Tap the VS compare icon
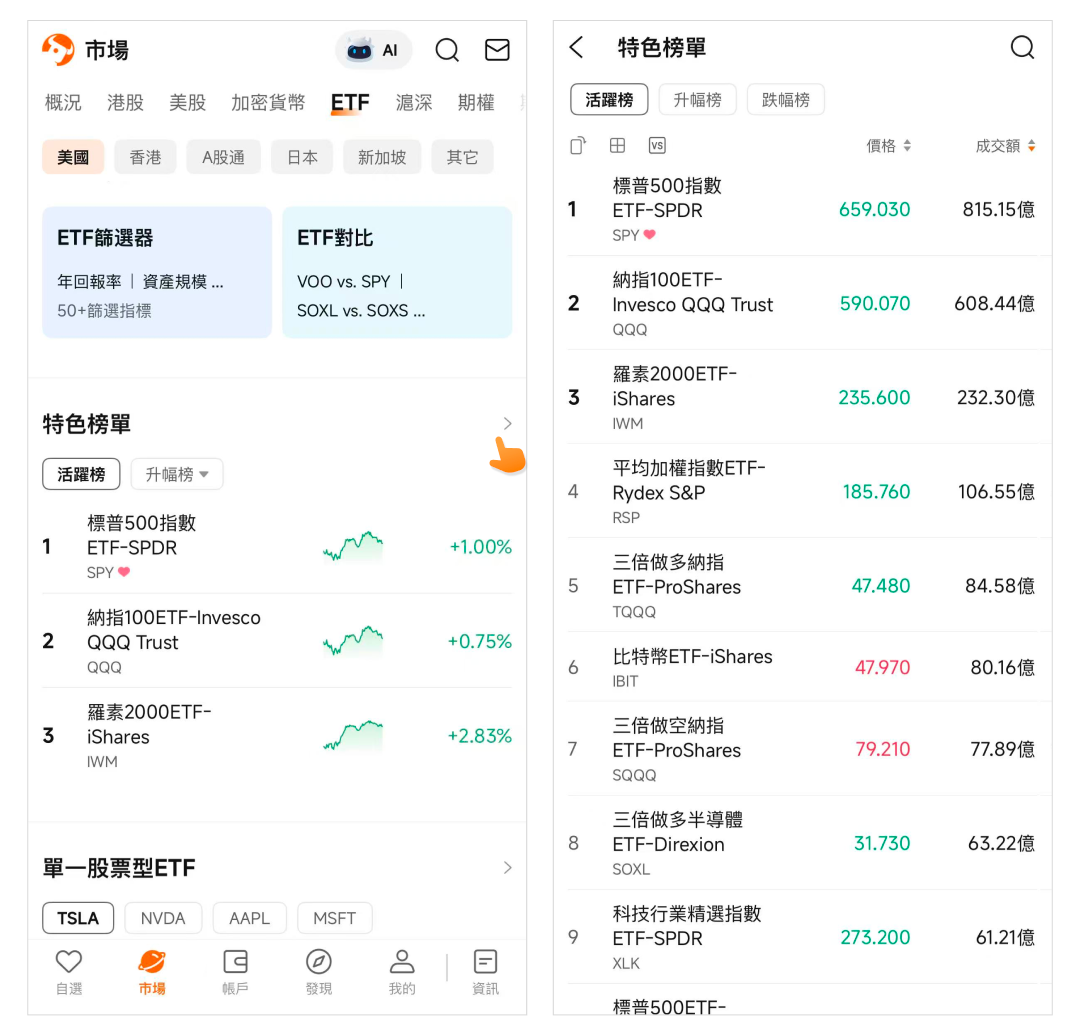Screen dimensions: 1080x1036 pos(657,146)
